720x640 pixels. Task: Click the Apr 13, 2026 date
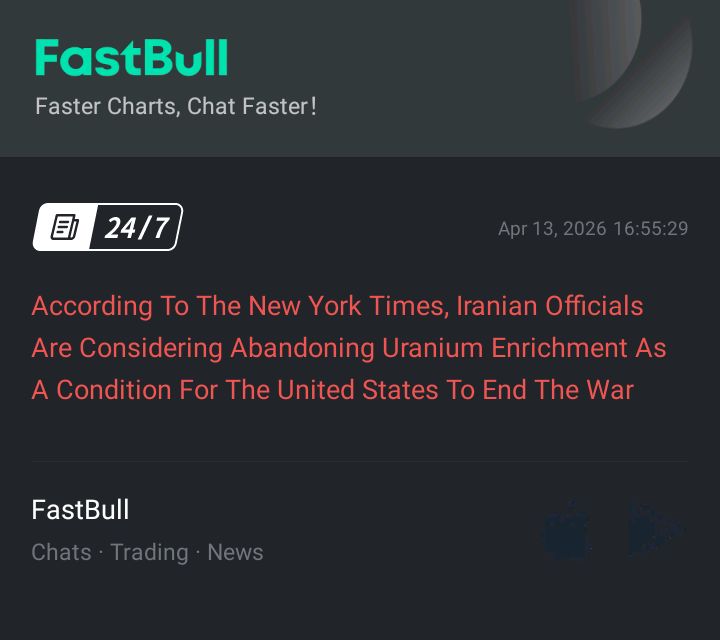click(552, 229)
